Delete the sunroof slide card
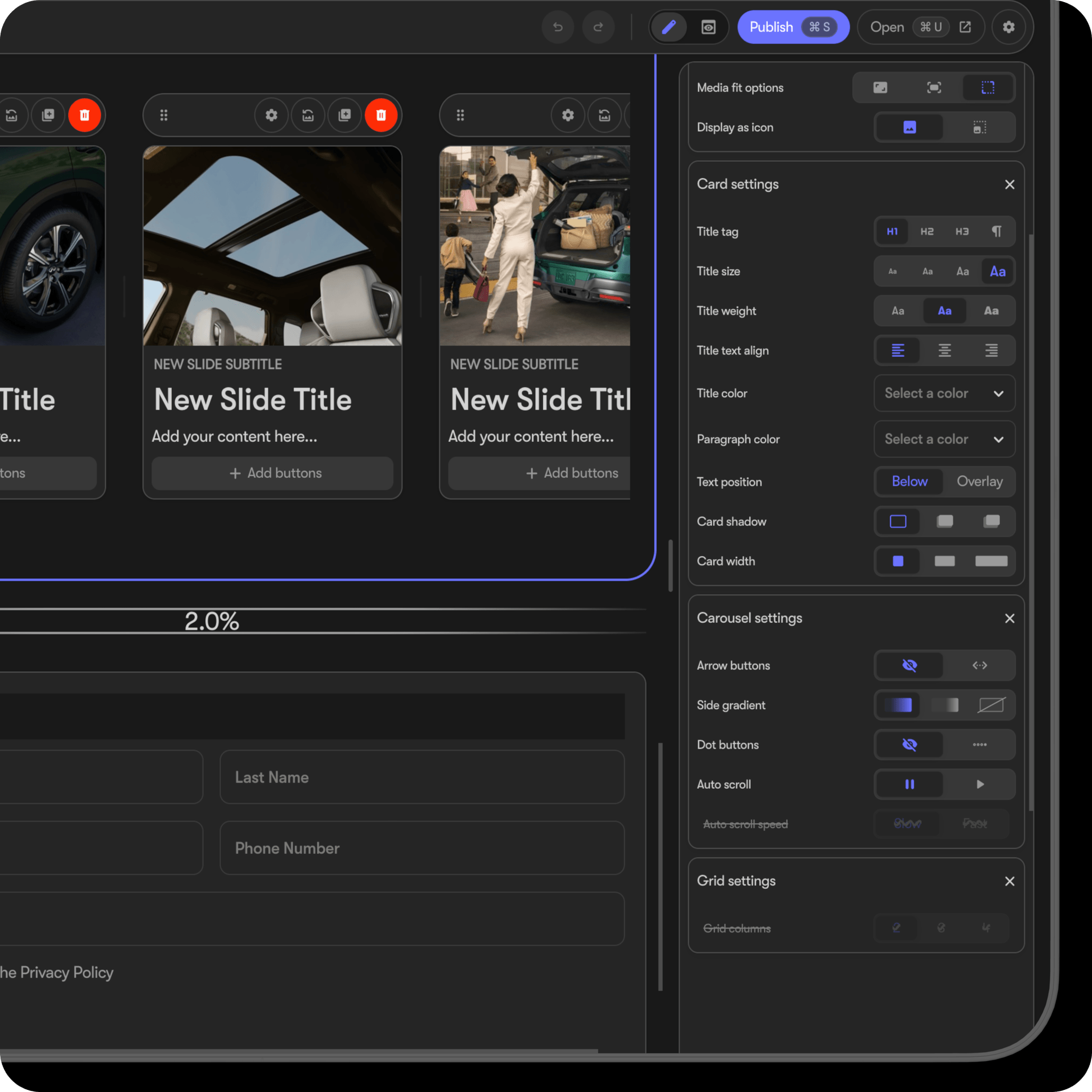The image size is (1092, 1092). point(381,115)
